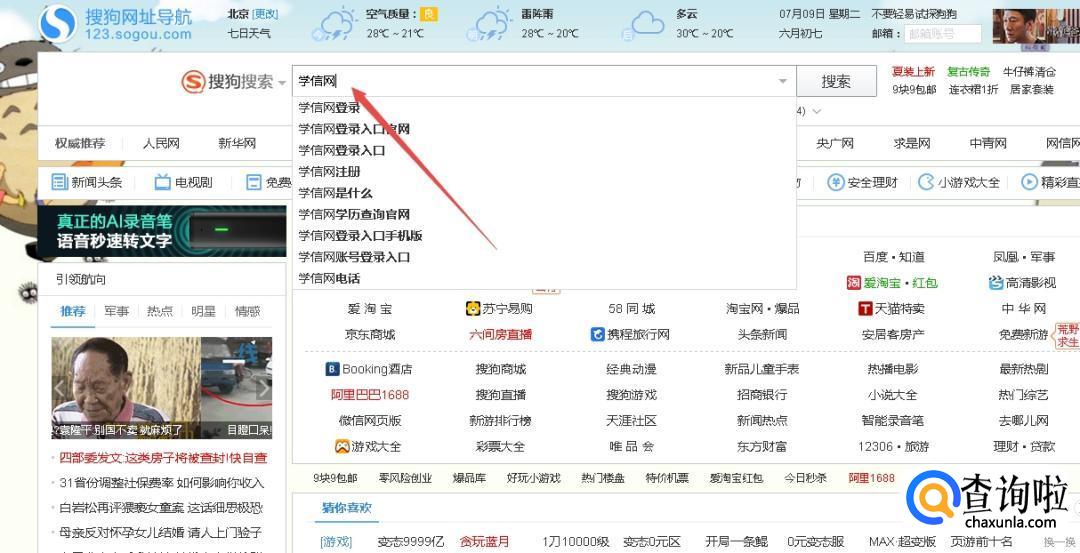
Task: Click the previous arrow on news carousel
Action: (x=61, y=388)
